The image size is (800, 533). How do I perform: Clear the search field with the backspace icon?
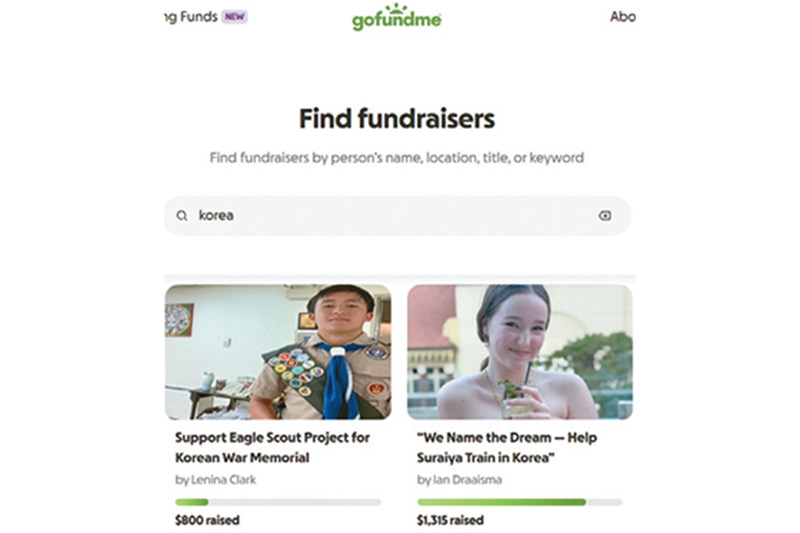[x=605, y=216]
